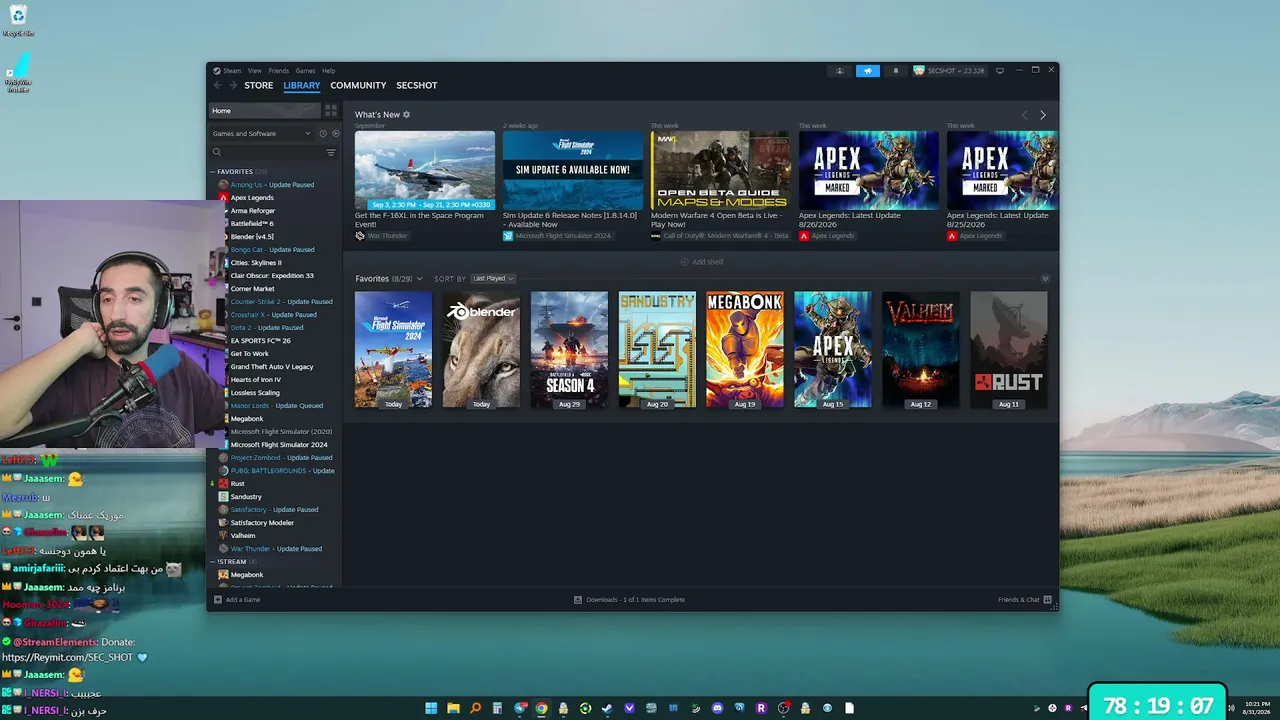Select Hearts of Iron IV in the sidebar
The width and height of the screenshot is (1280, 720).
(256, 380)
